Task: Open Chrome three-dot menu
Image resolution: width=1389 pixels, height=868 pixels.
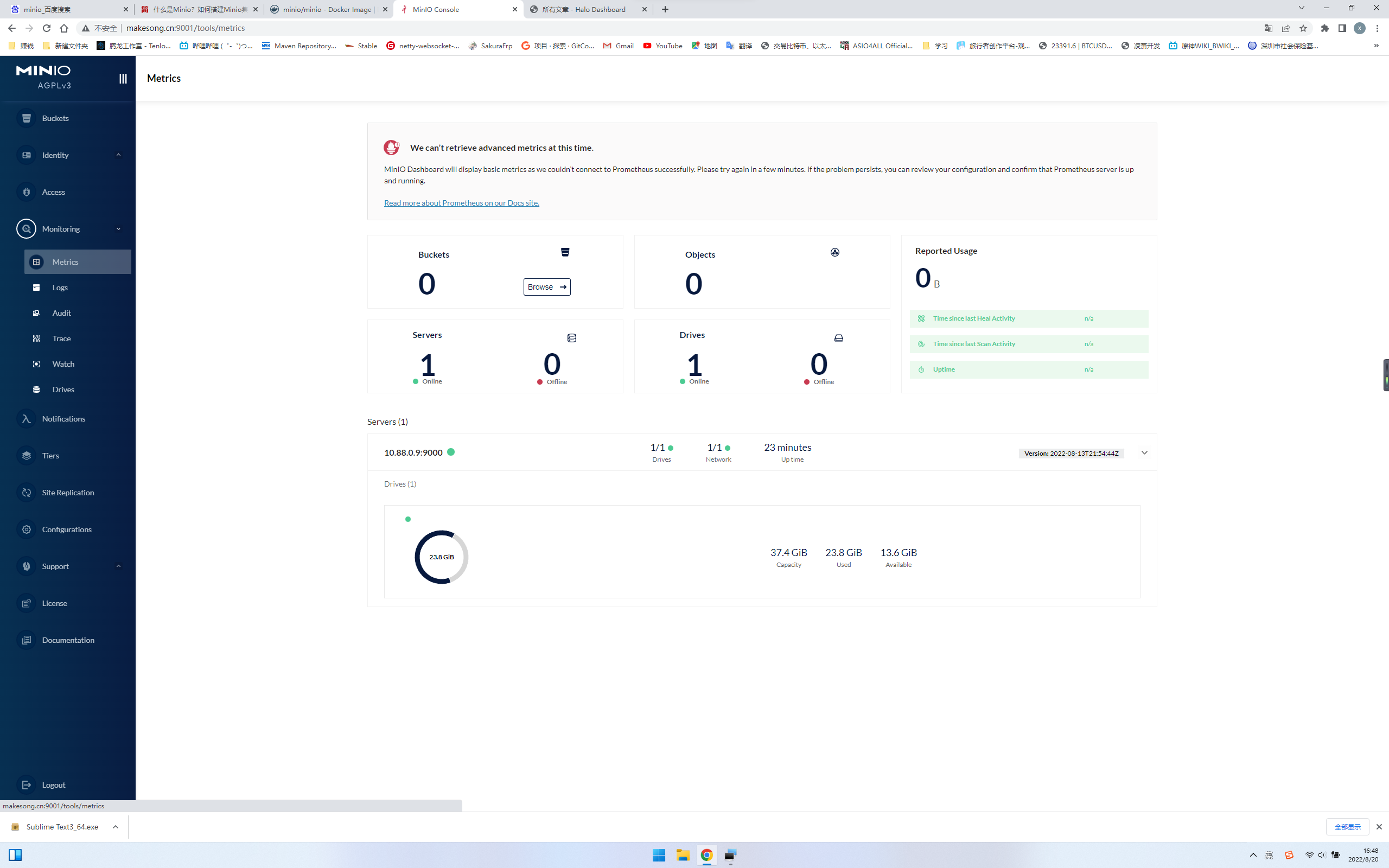Action: pos(1377,28)
